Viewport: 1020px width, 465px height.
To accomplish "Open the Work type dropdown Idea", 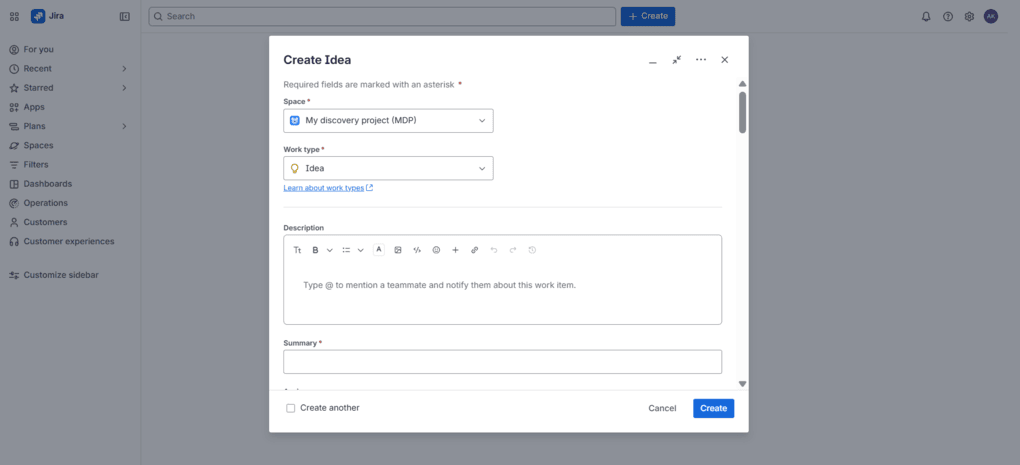I will [x=388, y=168].
